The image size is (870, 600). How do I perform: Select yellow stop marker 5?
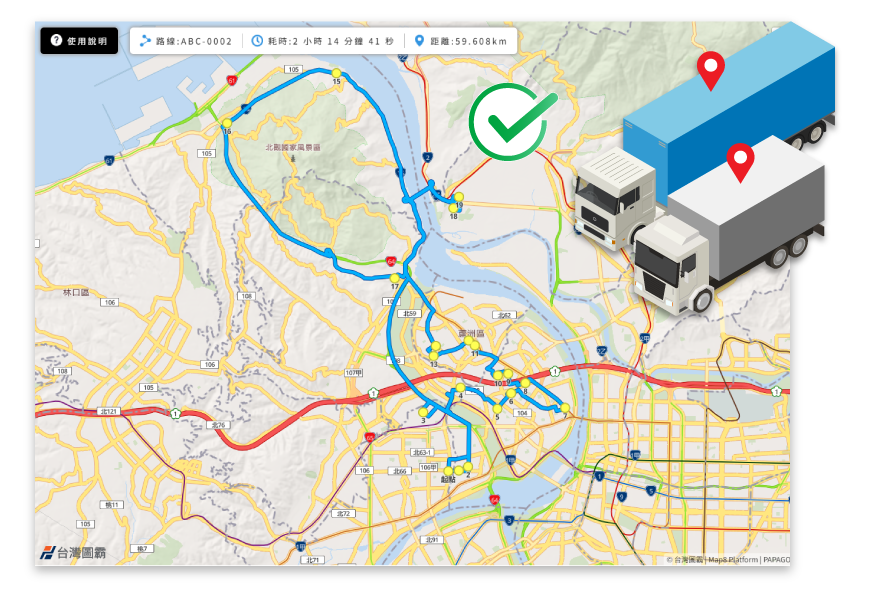[x=497, y=409]
